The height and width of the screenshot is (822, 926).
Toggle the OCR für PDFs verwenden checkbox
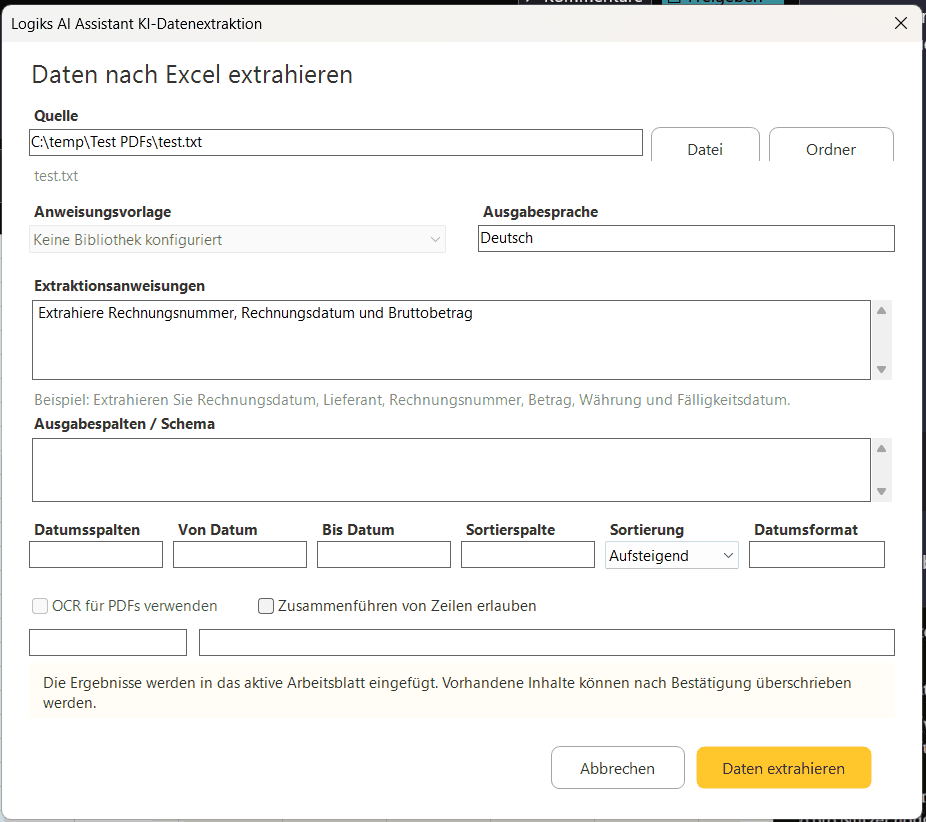point(40,606)
